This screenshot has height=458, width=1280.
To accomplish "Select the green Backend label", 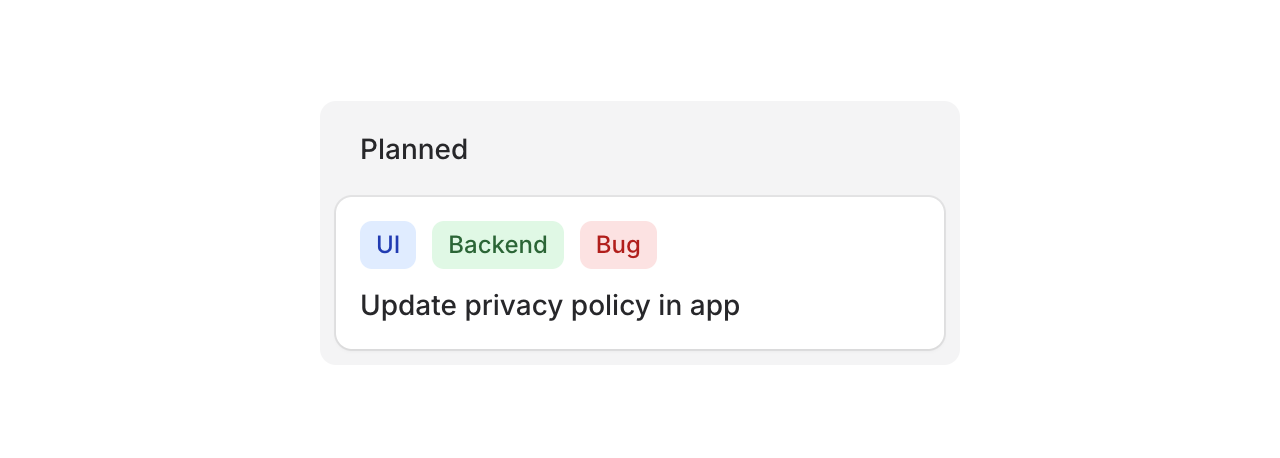I will (498, 245).
